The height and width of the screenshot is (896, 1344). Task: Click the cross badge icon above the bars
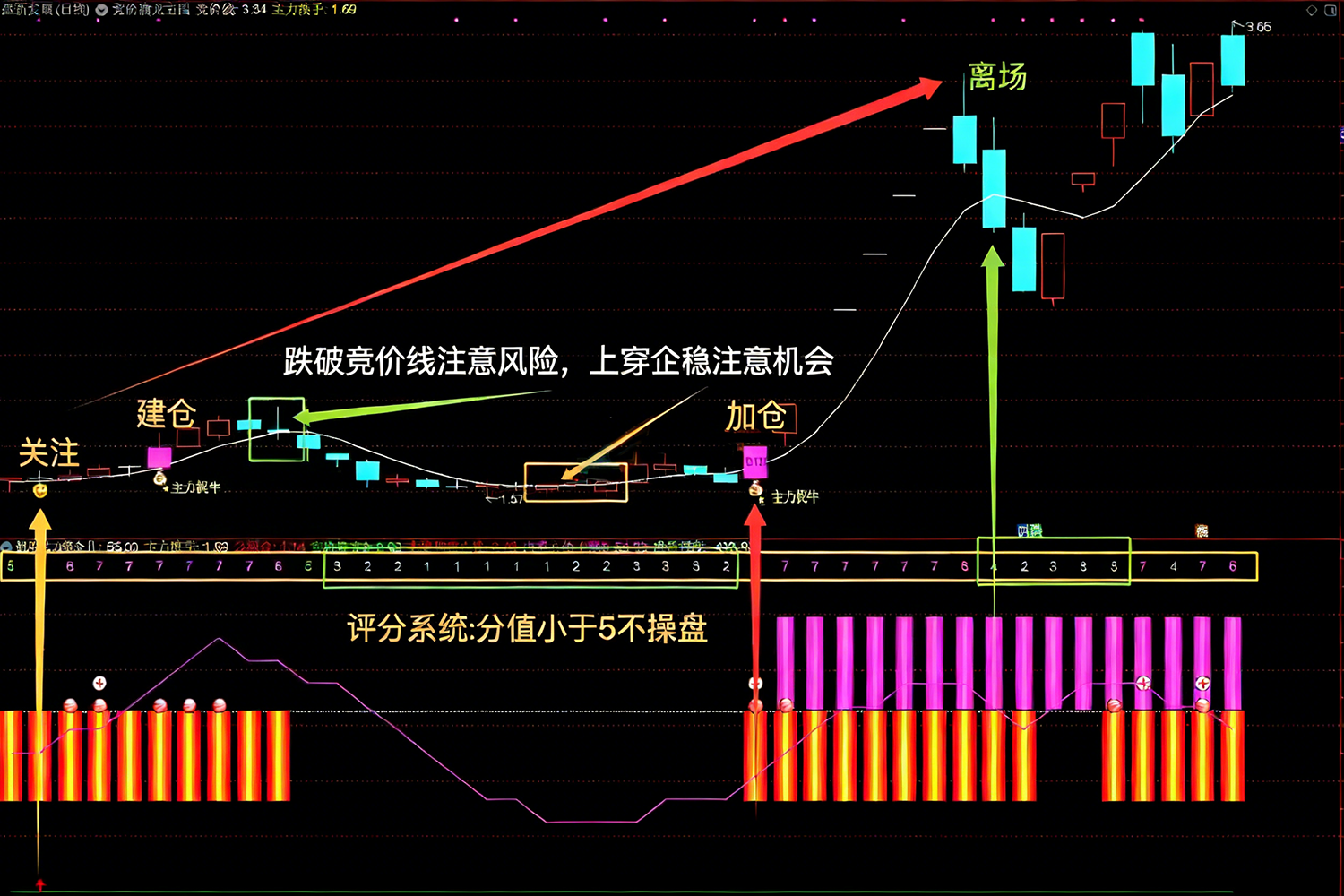click(99, 683)
